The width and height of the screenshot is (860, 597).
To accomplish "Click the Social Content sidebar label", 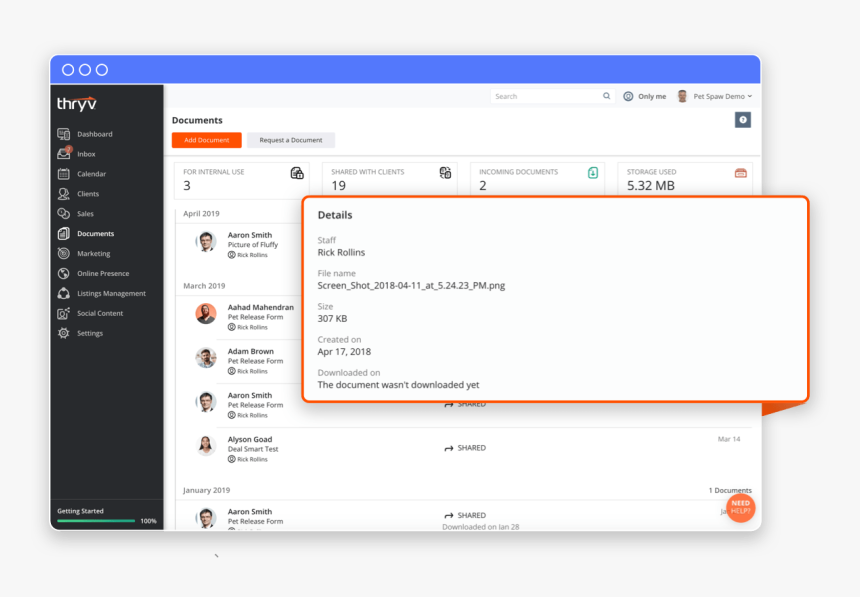I will (x=100, y=313).
